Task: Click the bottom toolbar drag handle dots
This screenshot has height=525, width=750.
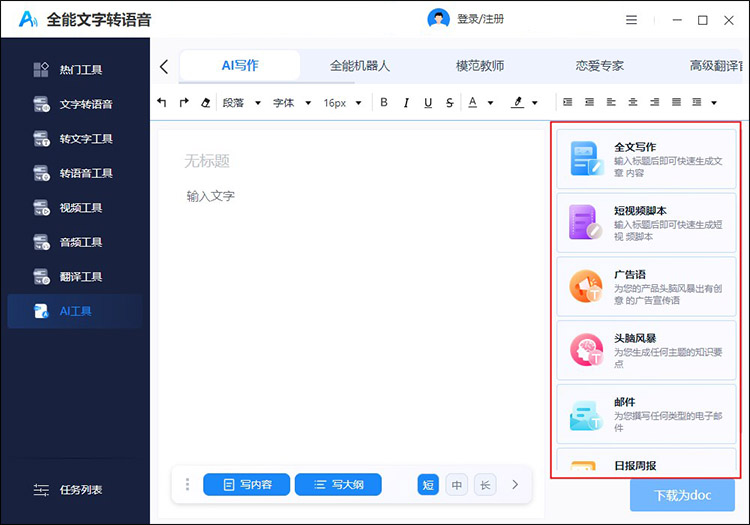Action: tap(188, 484)
